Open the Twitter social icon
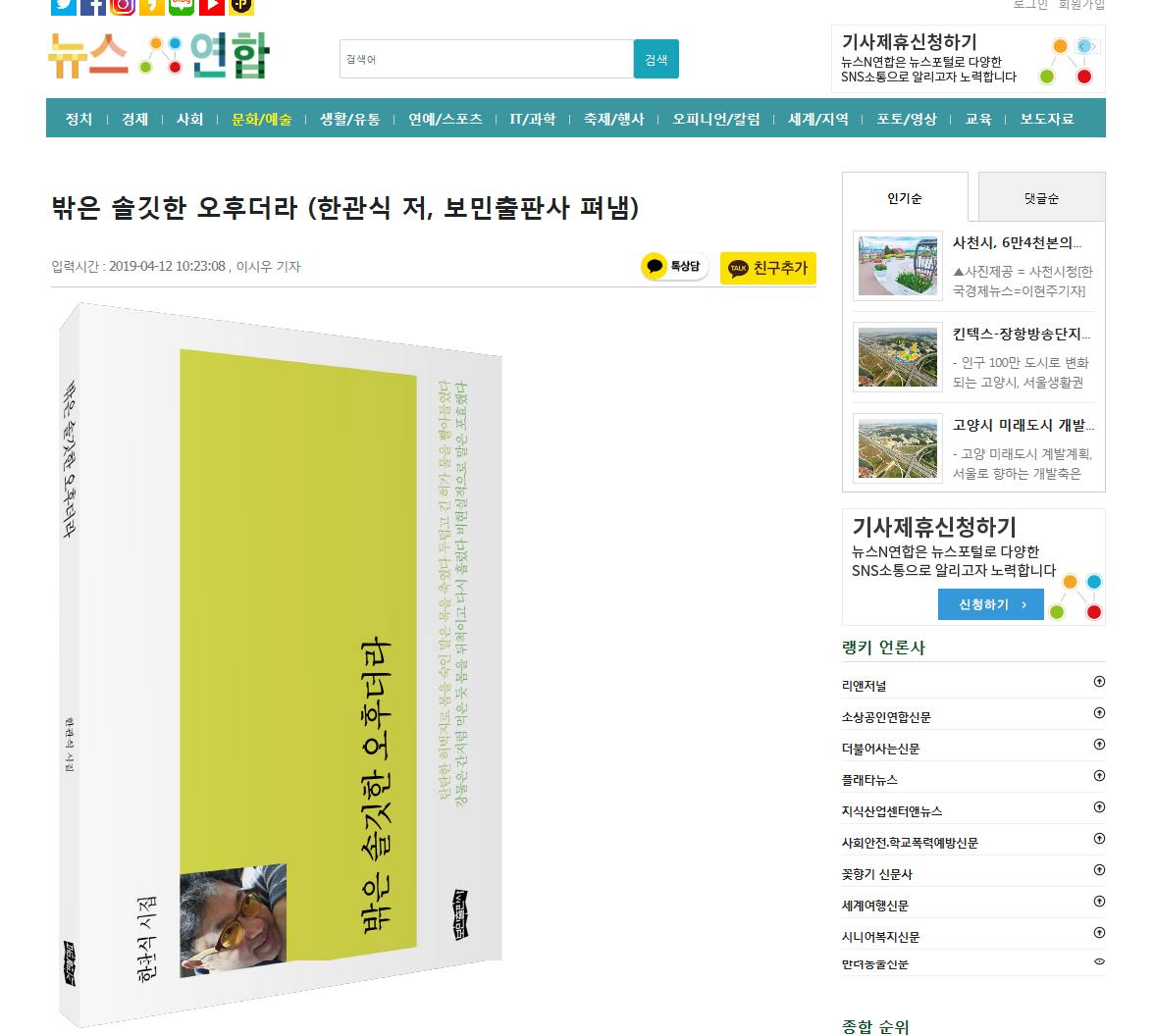1155x1036 pixels. click(64, 7)
